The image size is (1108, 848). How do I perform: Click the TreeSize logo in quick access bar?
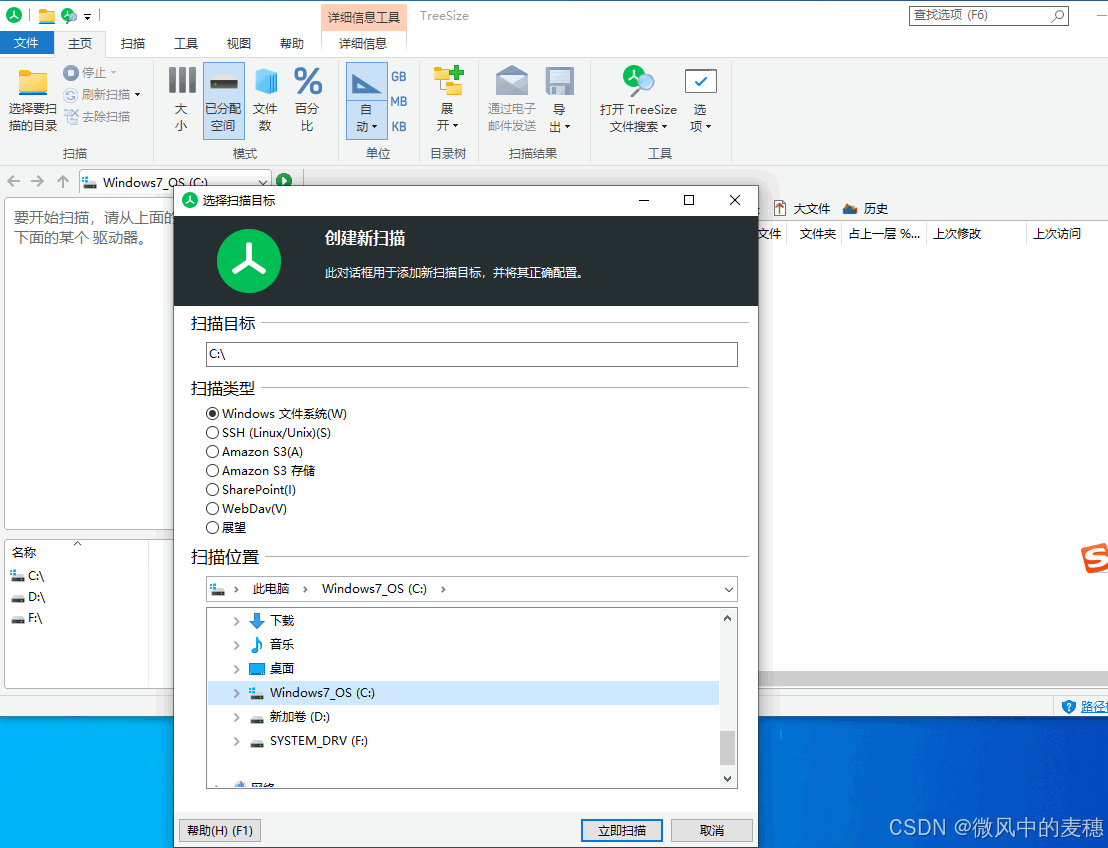tap(13, 15)
